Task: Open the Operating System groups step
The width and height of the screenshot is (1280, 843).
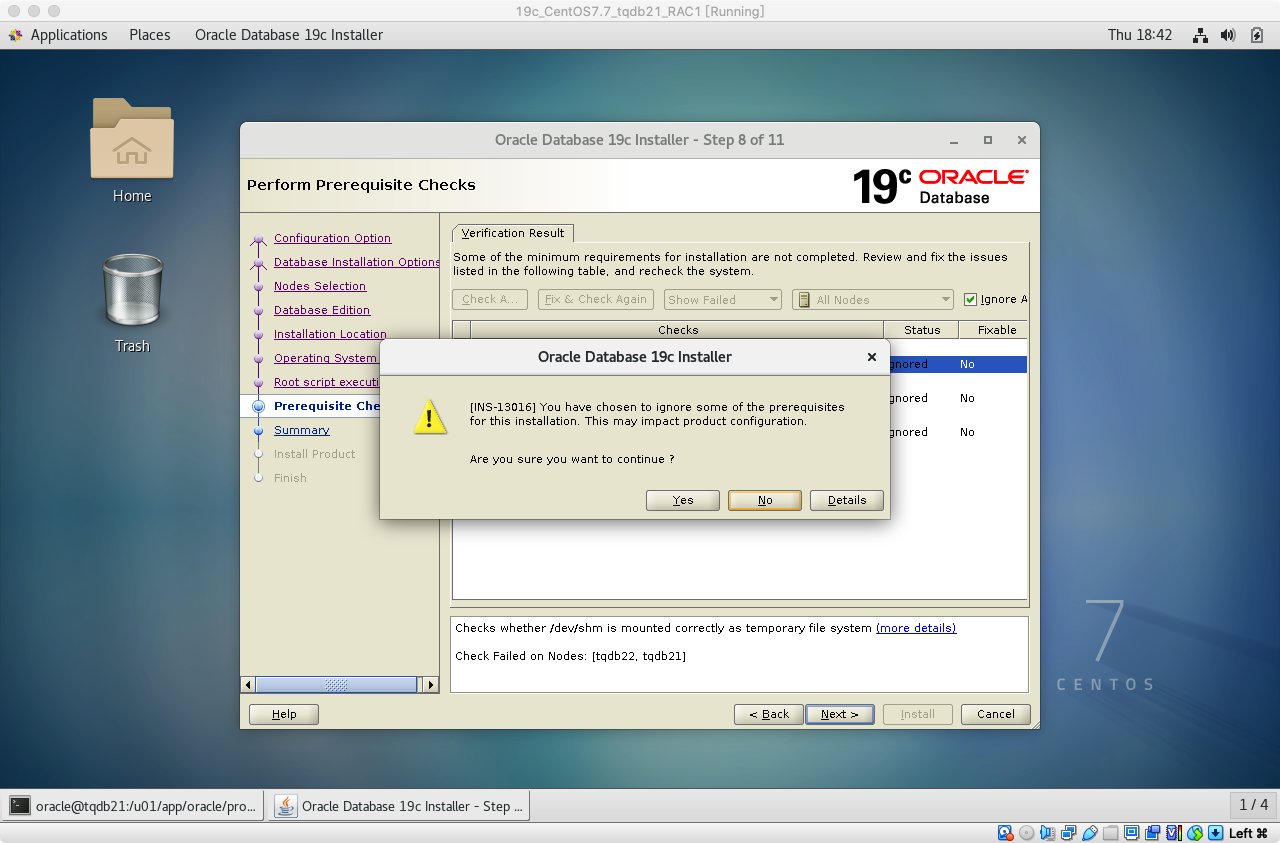Action: pyautogui.click(x=326, y=358)
